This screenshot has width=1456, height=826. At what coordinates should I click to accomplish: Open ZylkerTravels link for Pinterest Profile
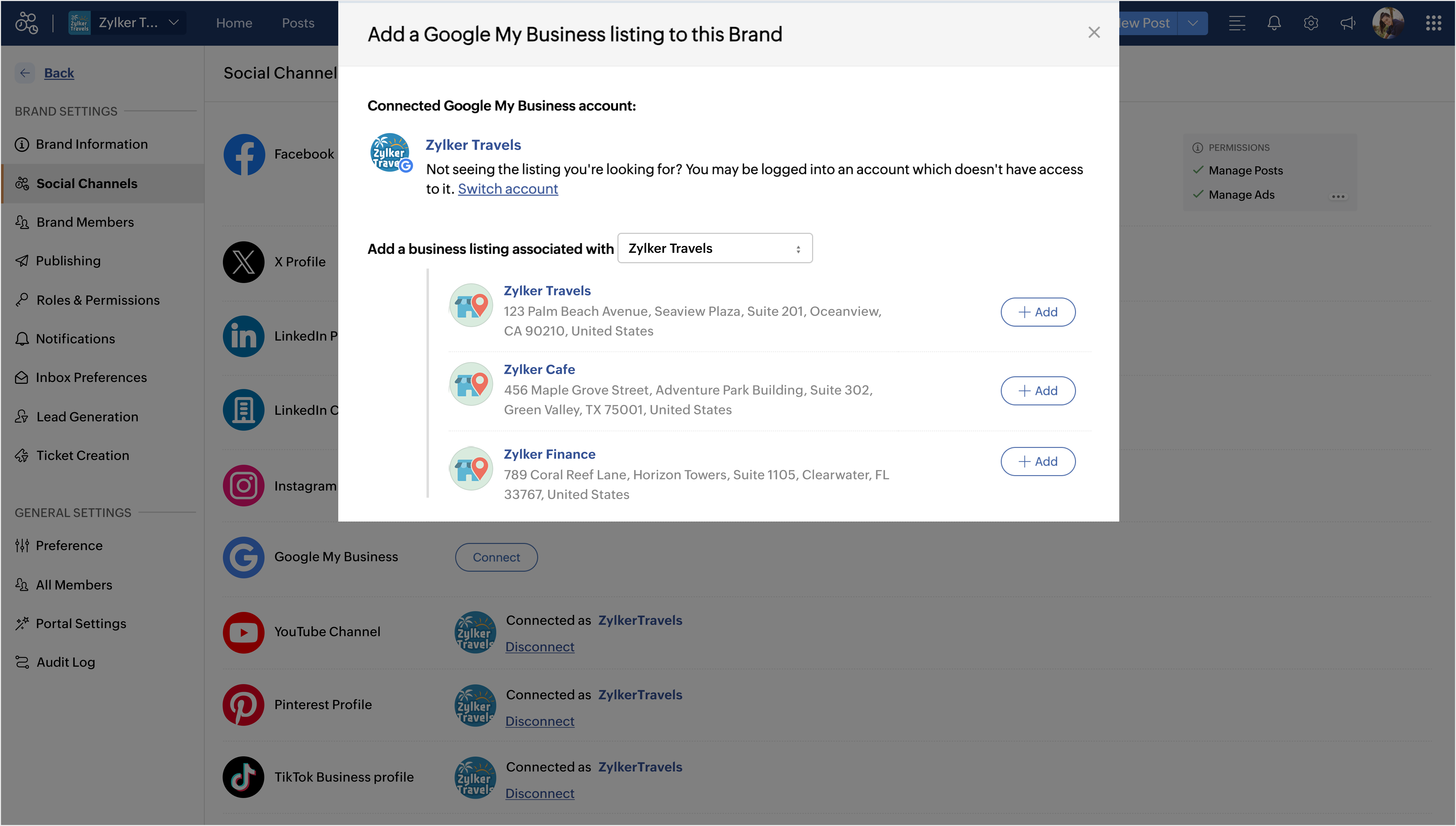(640, 694)
